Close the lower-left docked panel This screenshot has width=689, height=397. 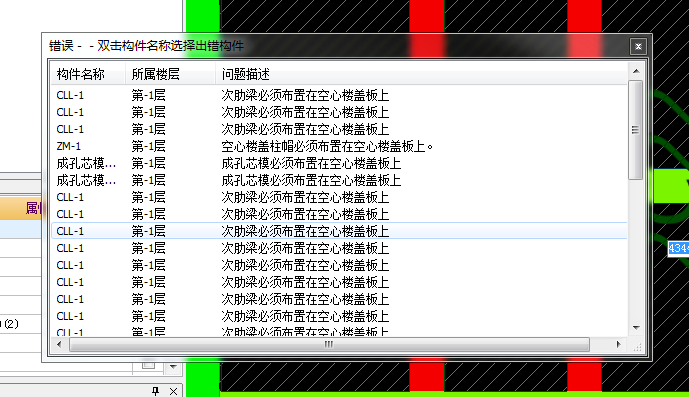coord(174,391)
